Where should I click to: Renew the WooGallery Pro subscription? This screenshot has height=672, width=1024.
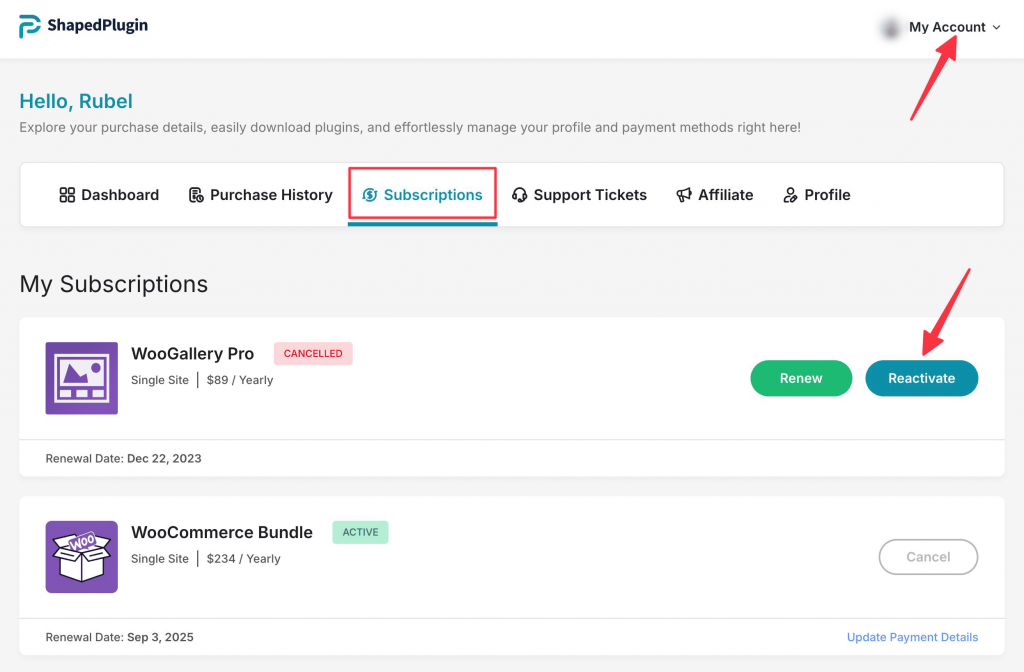tap(801, 378)
